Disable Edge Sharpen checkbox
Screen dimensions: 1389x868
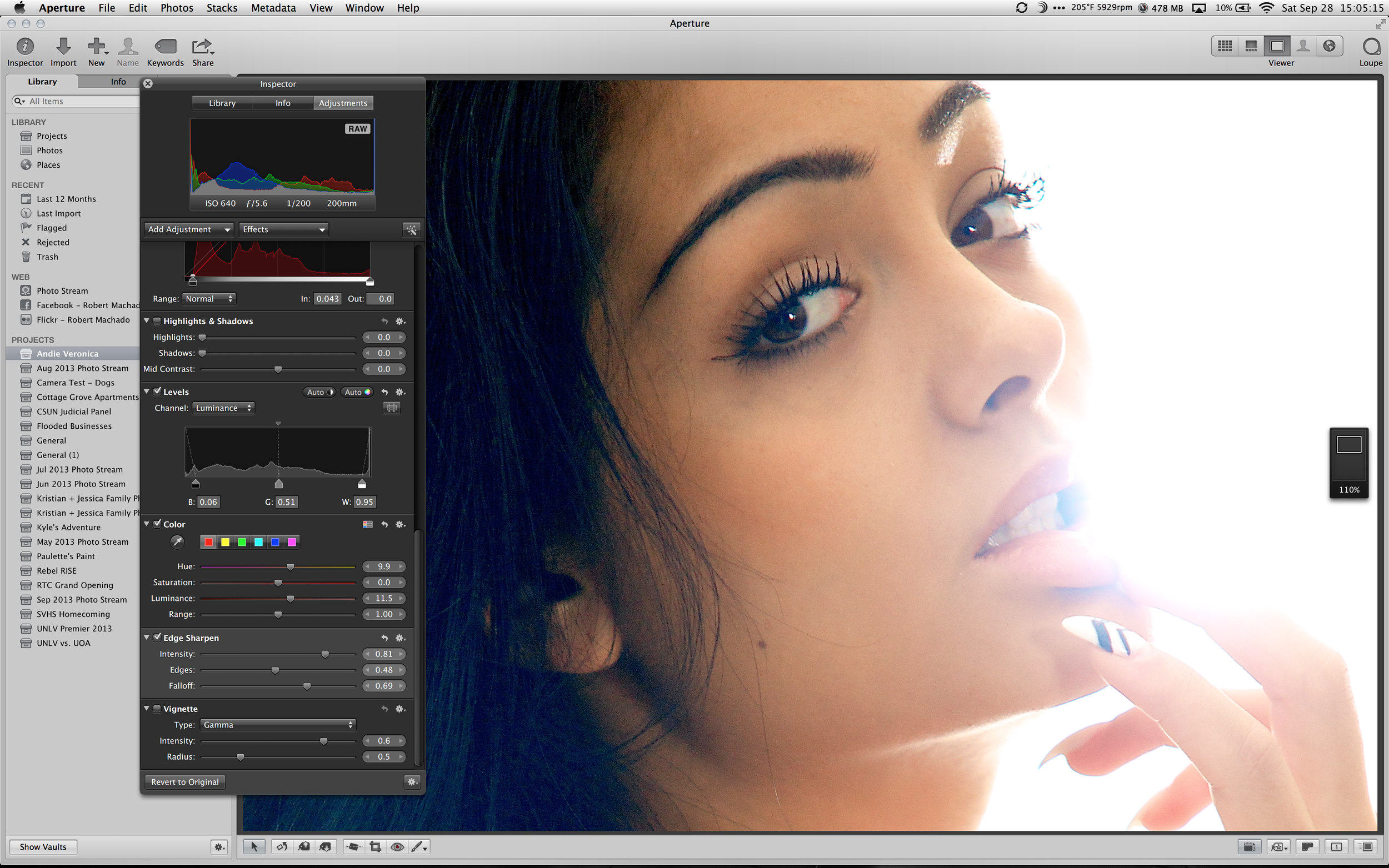[x=157, y=637]
